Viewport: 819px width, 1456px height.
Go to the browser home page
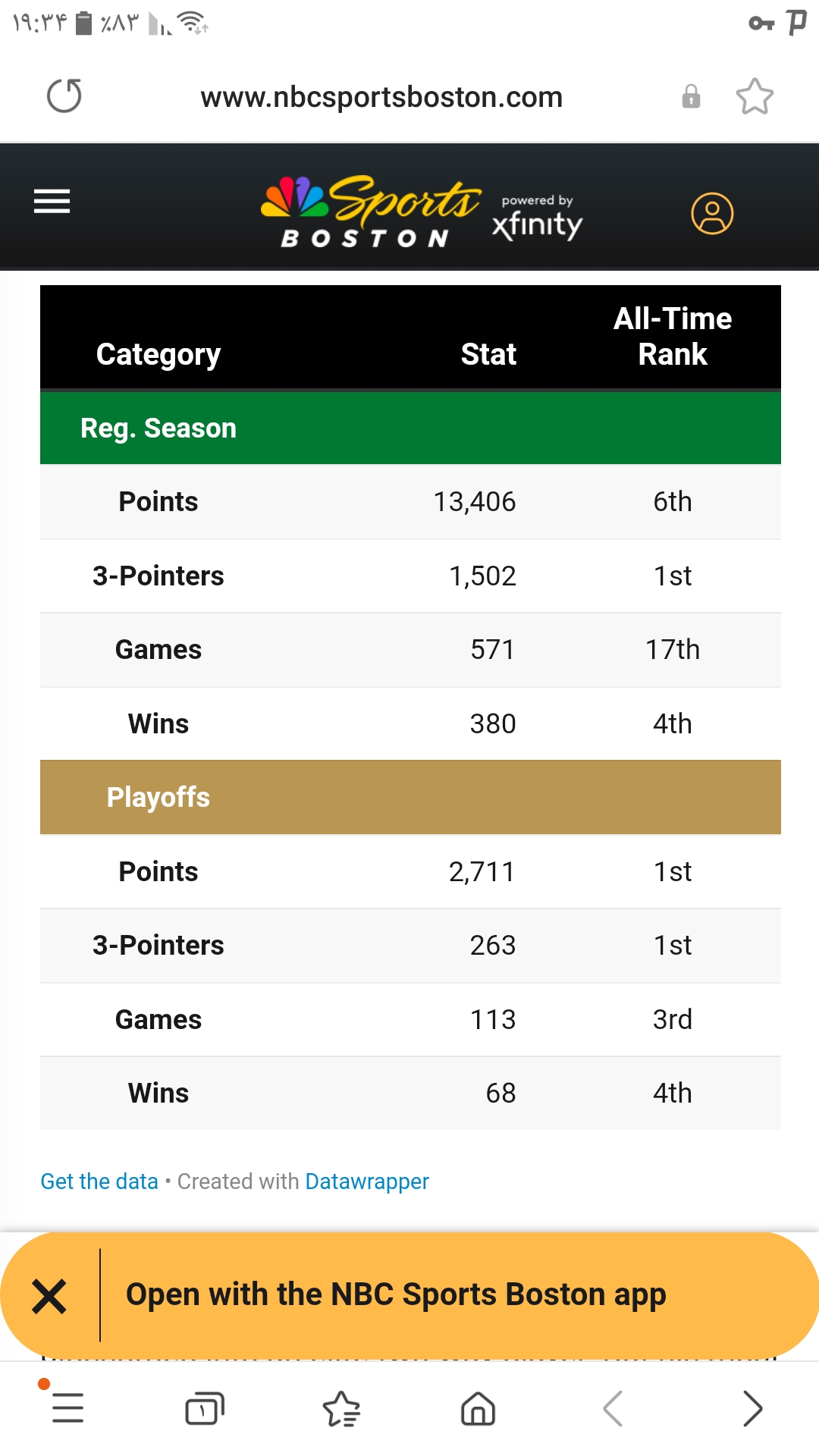click(x=478, y=1409)
